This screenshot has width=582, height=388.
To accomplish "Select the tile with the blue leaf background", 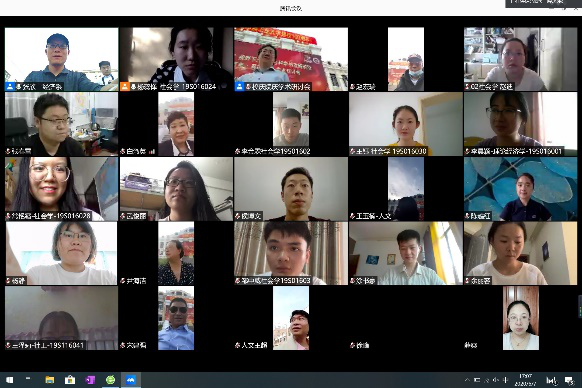I will (520, 189).
